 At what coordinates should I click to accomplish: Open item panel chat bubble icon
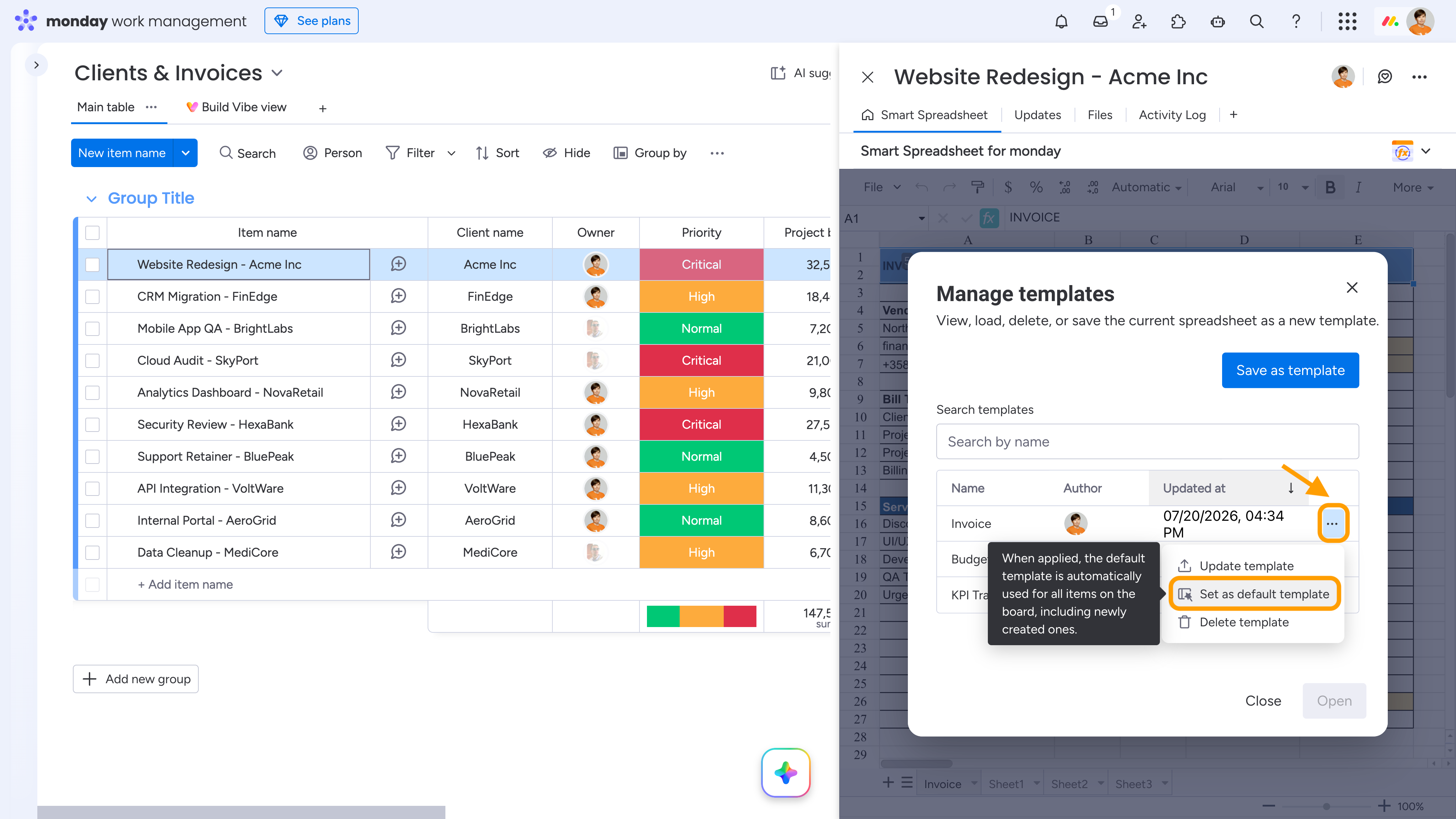pos(1384,77)
